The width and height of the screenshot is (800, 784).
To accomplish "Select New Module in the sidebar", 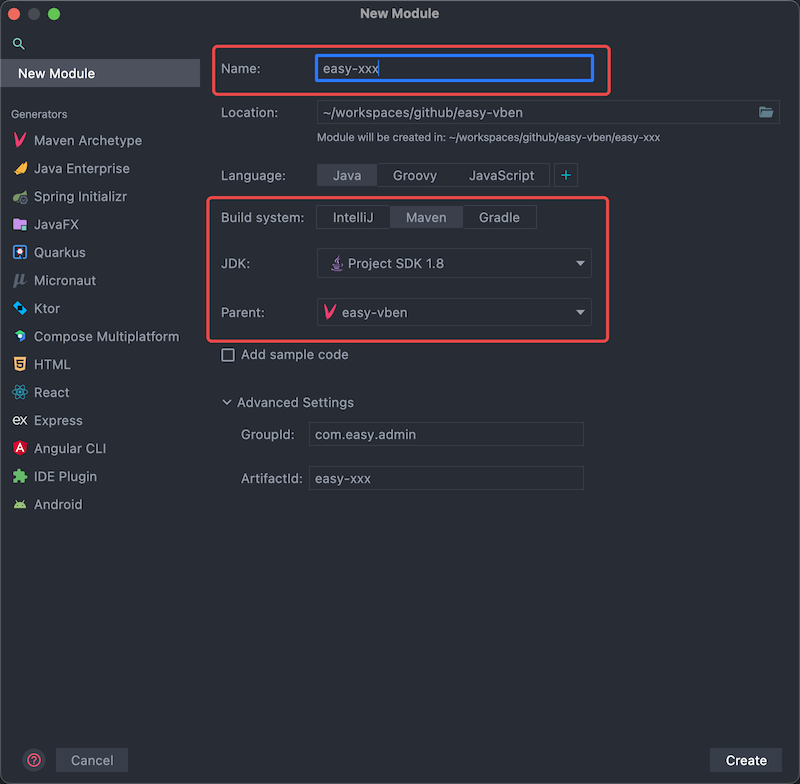I will pos(101,73).
